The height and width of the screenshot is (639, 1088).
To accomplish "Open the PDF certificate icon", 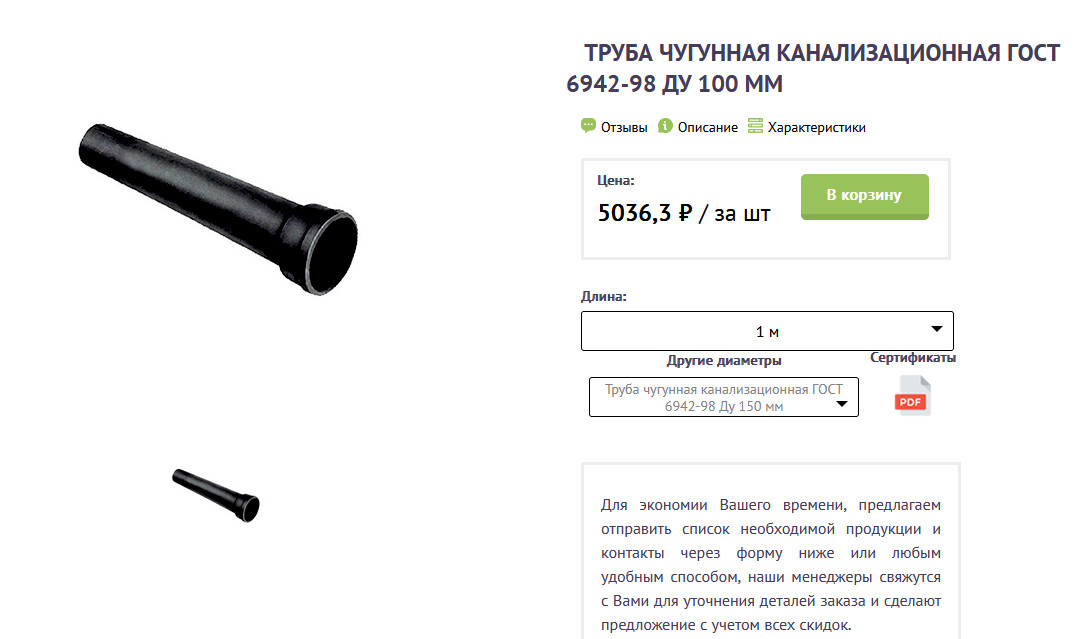I will 912,395.
